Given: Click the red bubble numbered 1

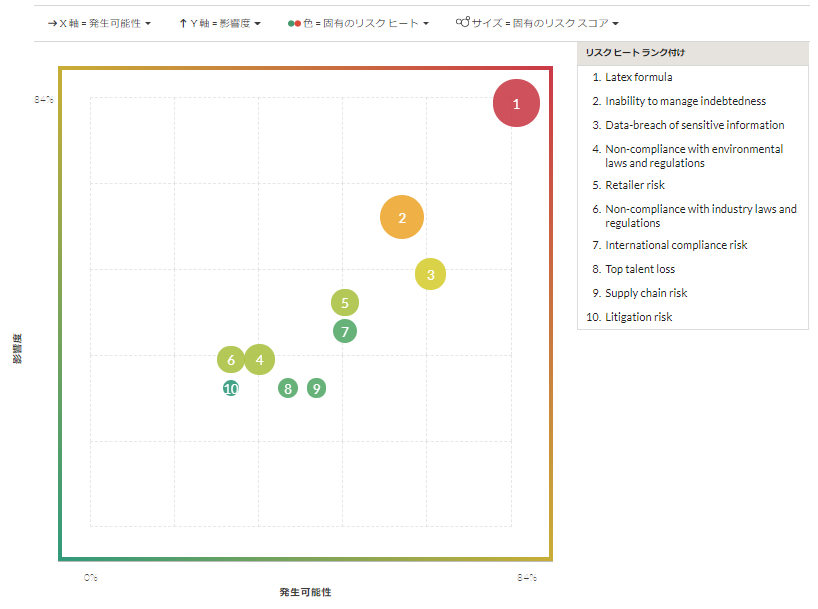Looking at the screenshot, I should coord(516,104).
